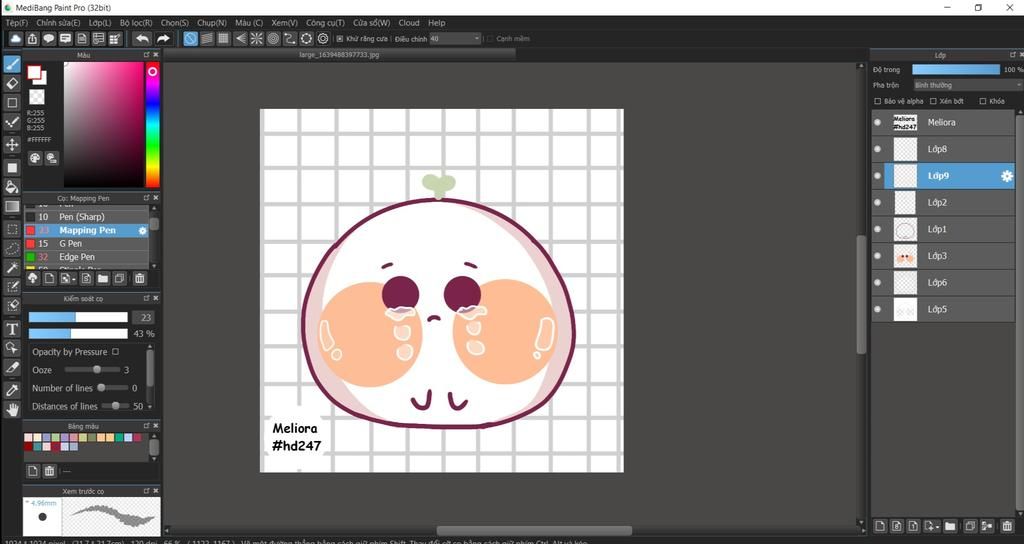Open Lớp9 layer settings gear
Screen dimensions: 1024x544
[1006, 176]
